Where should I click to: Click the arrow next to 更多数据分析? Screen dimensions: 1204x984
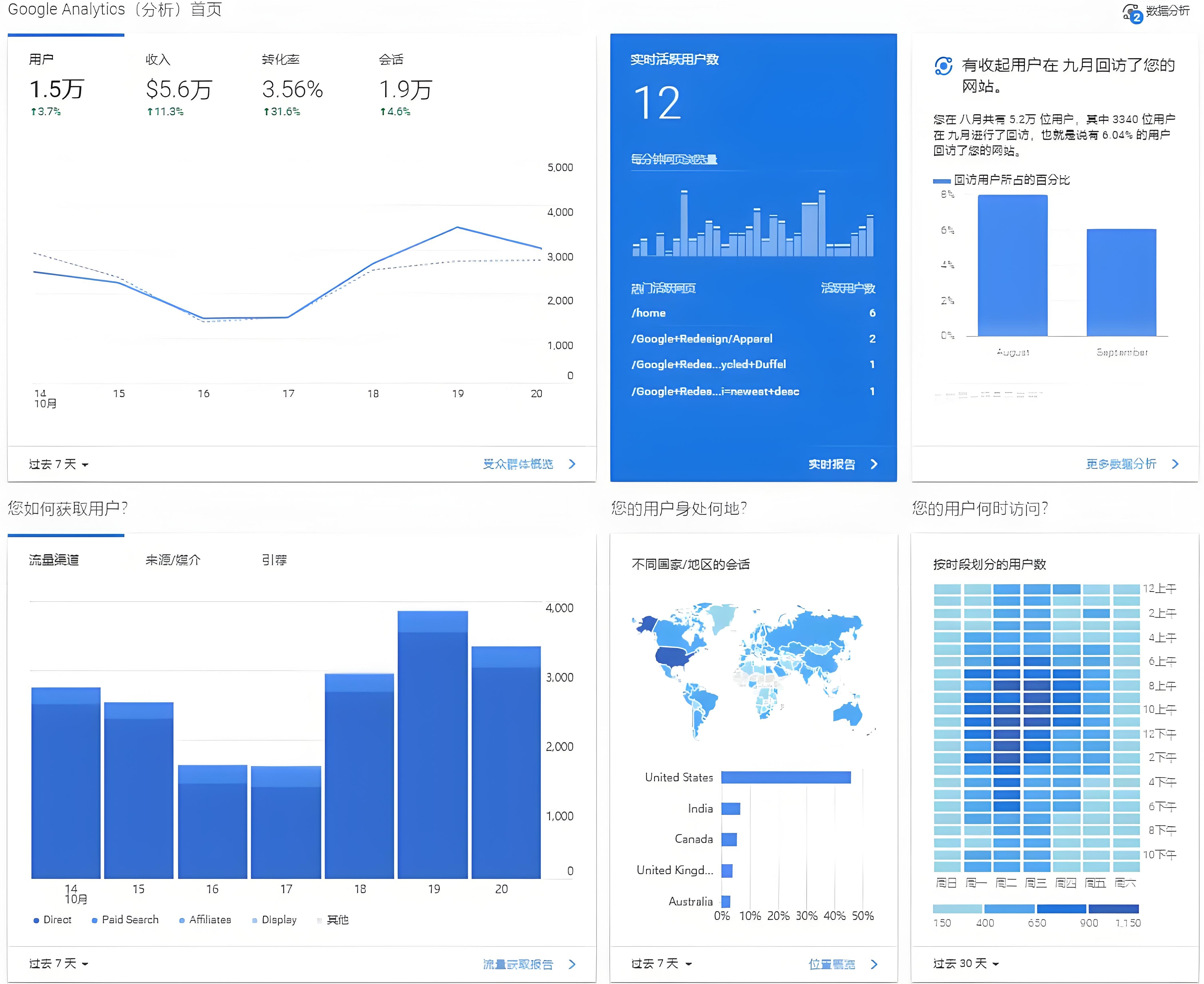[x=1175, y=464]
